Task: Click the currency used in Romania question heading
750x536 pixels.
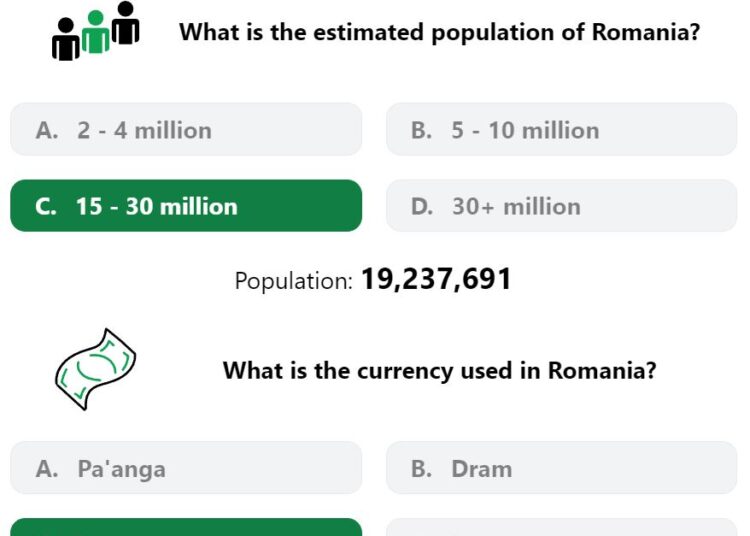Action: 440,371
